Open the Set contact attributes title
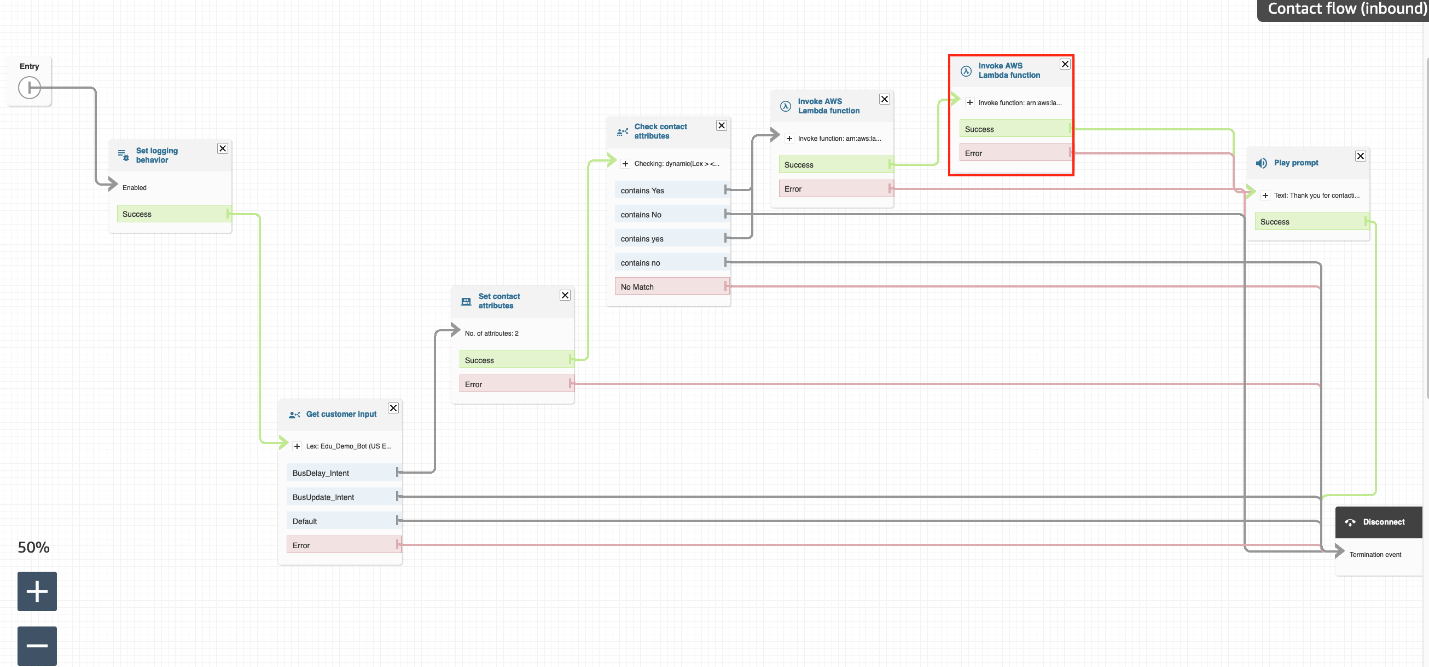The width and height of the screenshot is (1429, 667). tap(499, 301)
